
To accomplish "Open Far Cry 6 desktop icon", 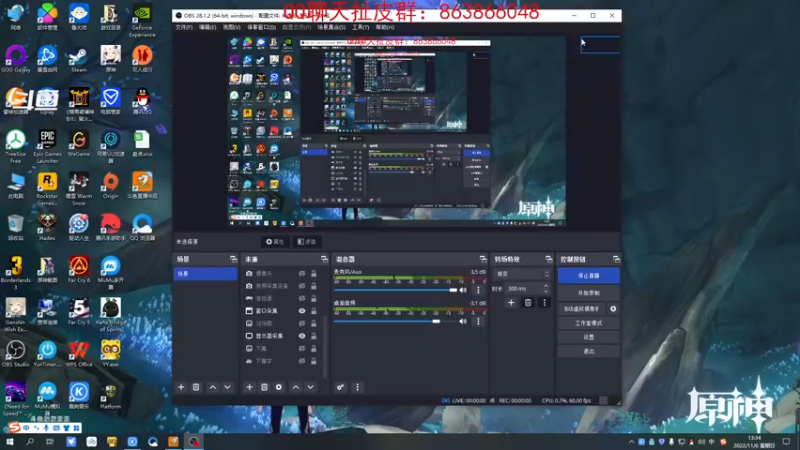I will pos(79,270).
